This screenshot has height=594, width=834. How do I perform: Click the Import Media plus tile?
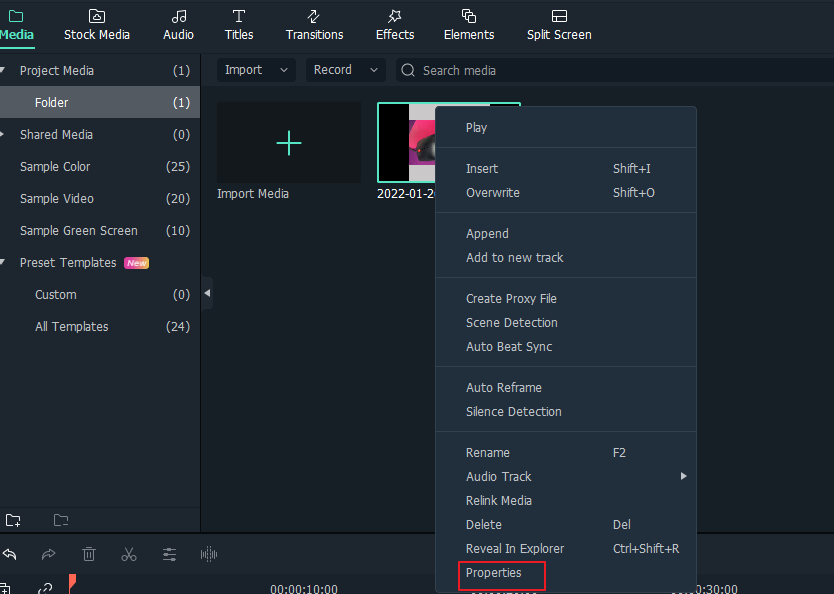coord(288,143)
